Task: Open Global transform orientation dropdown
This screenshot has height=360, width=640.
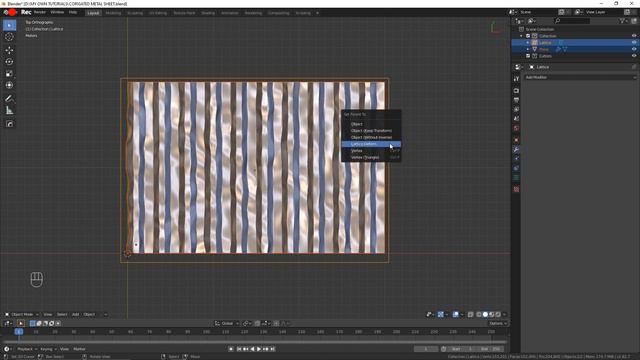Action: coord(227,324)
